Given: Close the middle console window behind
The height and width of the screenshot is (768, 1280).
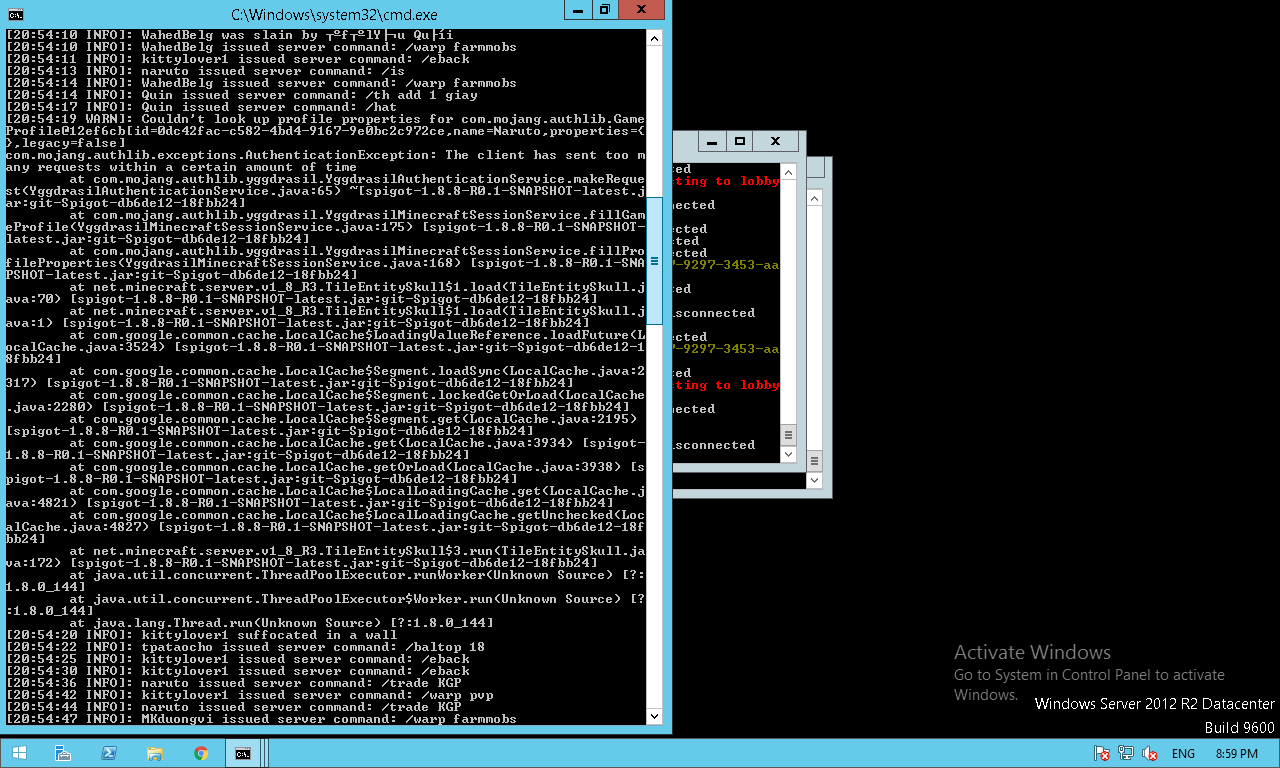Looking at the screenshot, I should [775, 141].
